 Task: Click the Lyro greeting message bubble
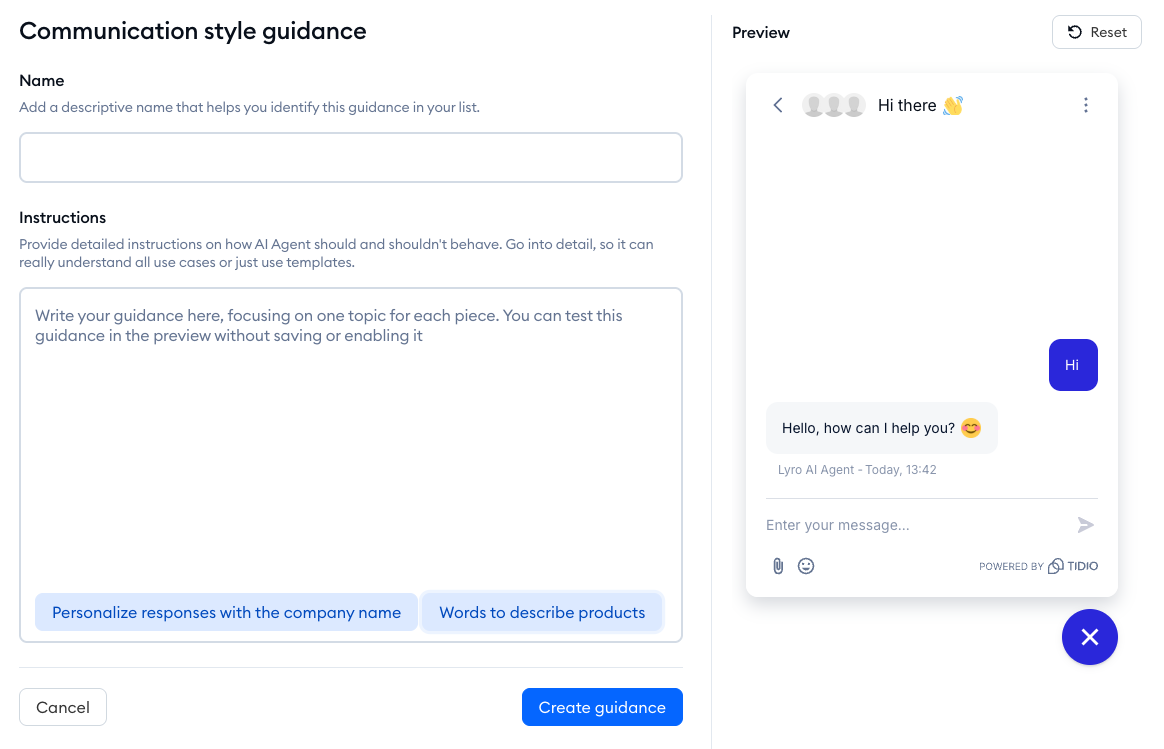(x=881, y=427)
